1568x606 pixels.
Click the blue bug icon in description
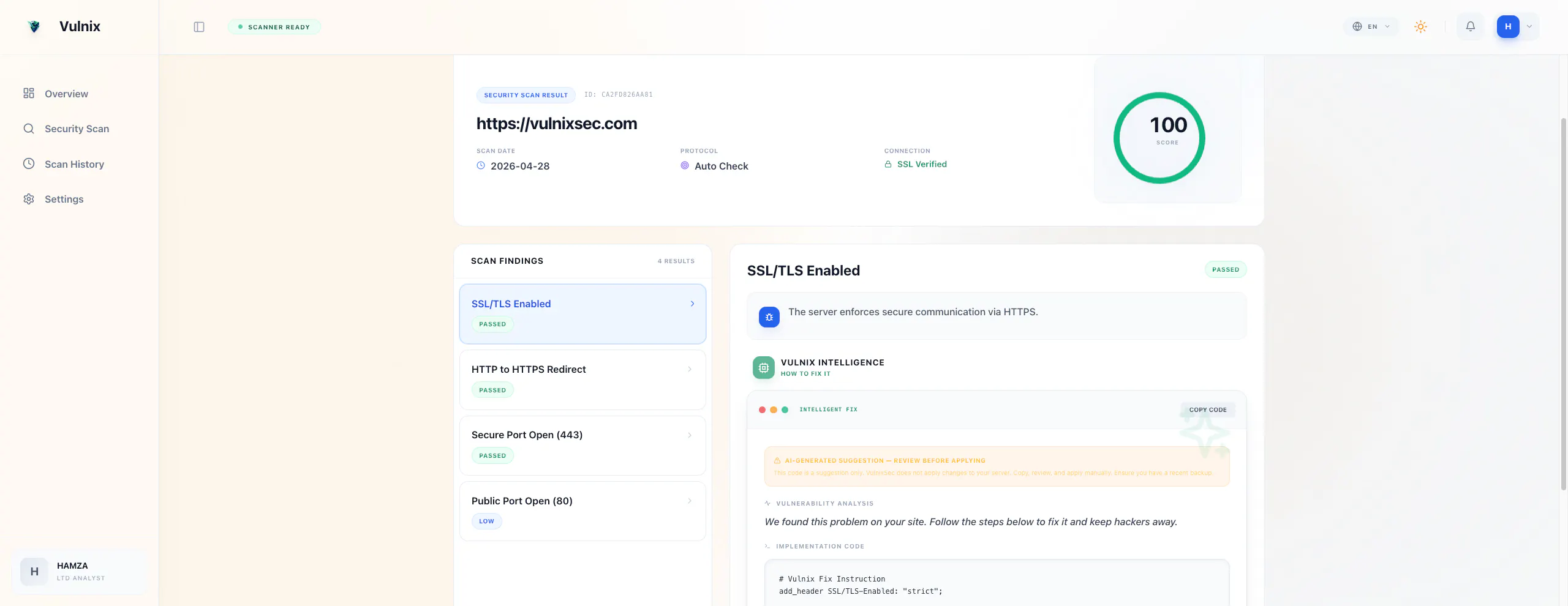pyautogui.click(x=769, y=317)
